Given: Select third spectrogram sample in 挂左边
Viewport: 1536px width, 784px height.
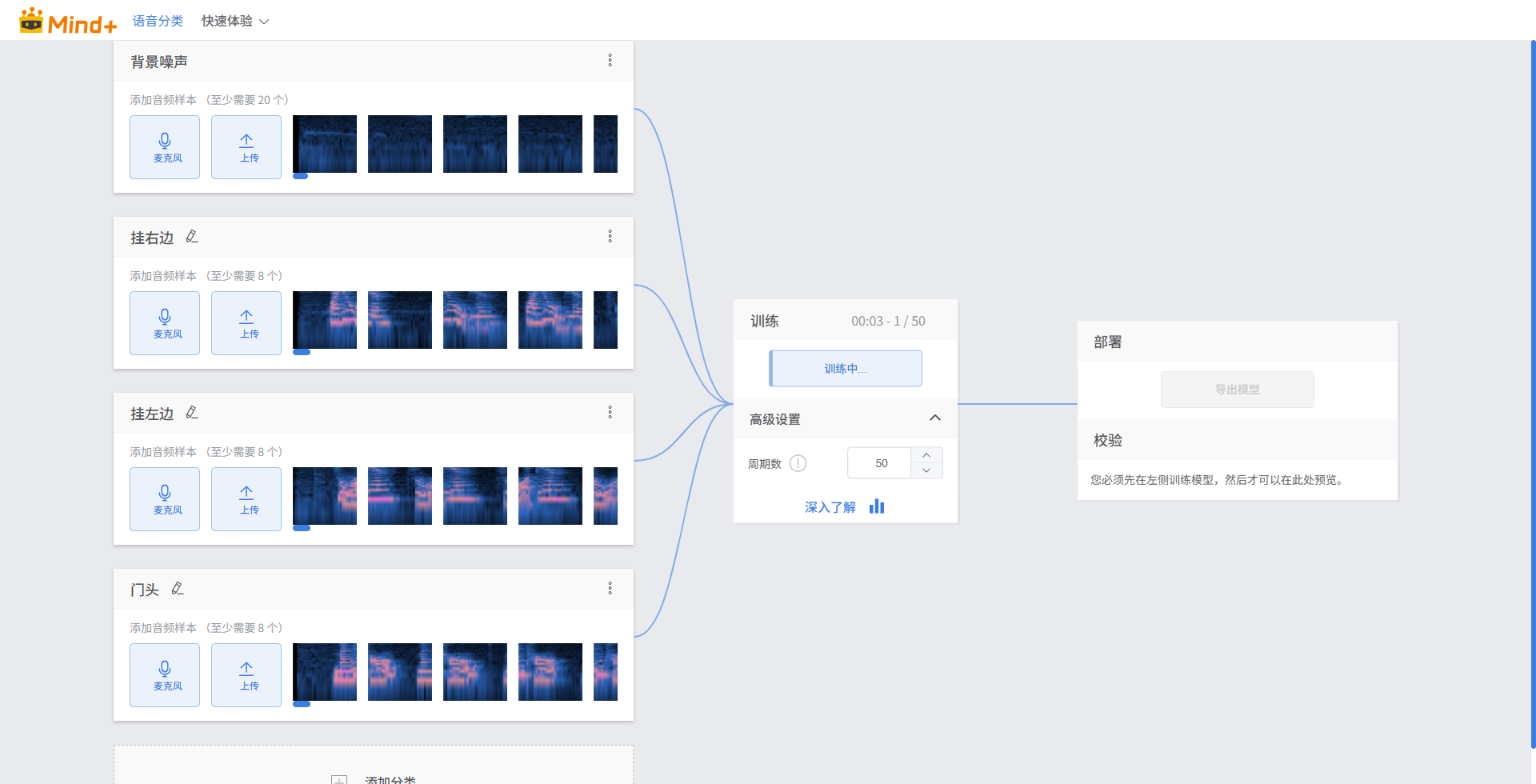Looking at the screenshot, I should tap(475, 496).
